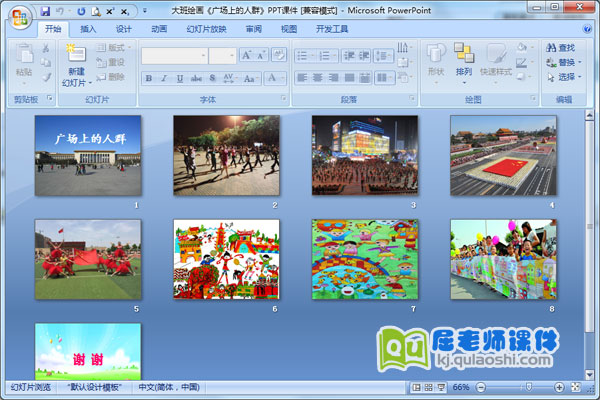Click the Find (查找) binoculars icon

[x=550, y=47]
